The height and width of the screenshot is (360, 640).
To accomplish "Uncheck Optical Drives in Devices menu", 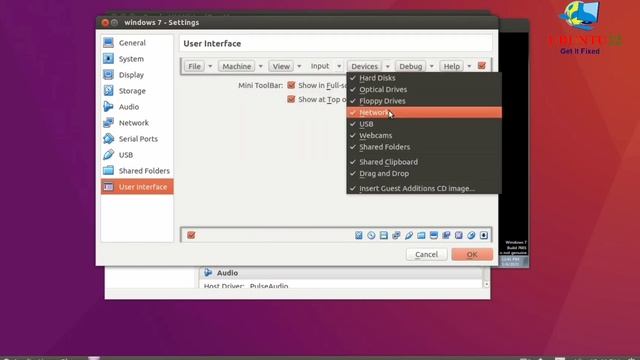I will tap(424, 89).
